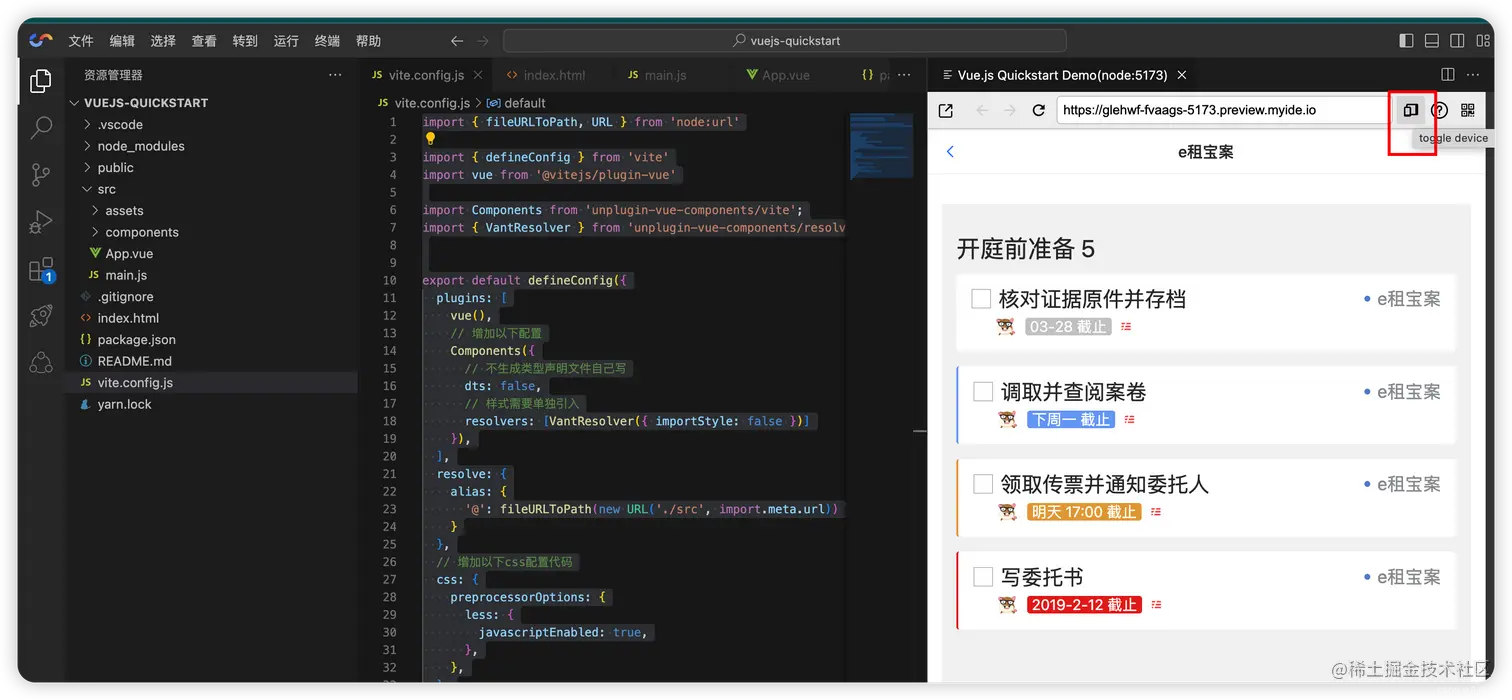The width and height of the screenshot is (1512, 700).
Task: Close the Vue.js Quickstart Demo preview tab
Action: [x=1182, y=75]
